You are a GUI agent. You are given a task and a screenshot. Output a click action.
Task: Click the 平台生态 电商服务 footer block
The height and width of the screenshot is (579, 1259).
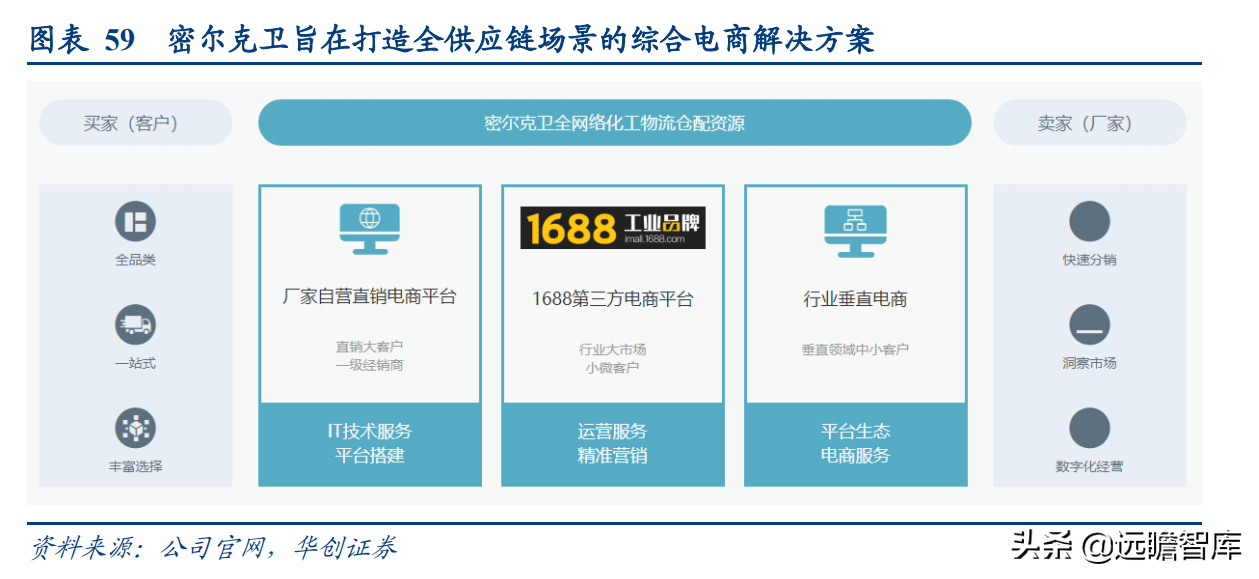pyautogui.click(x=856, y=444)
